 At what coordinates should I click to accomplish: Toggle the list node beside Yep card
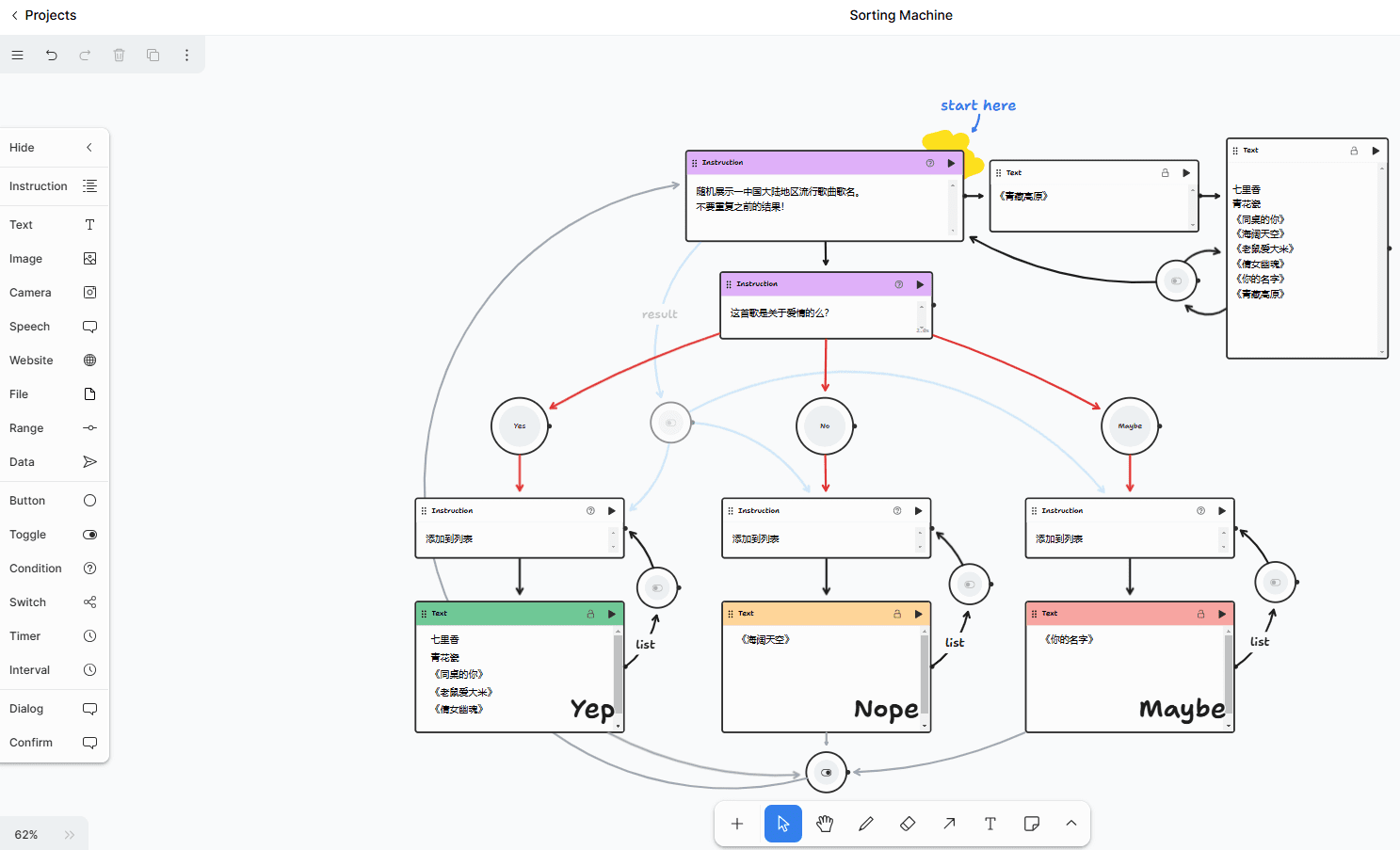tap(657, 588)
